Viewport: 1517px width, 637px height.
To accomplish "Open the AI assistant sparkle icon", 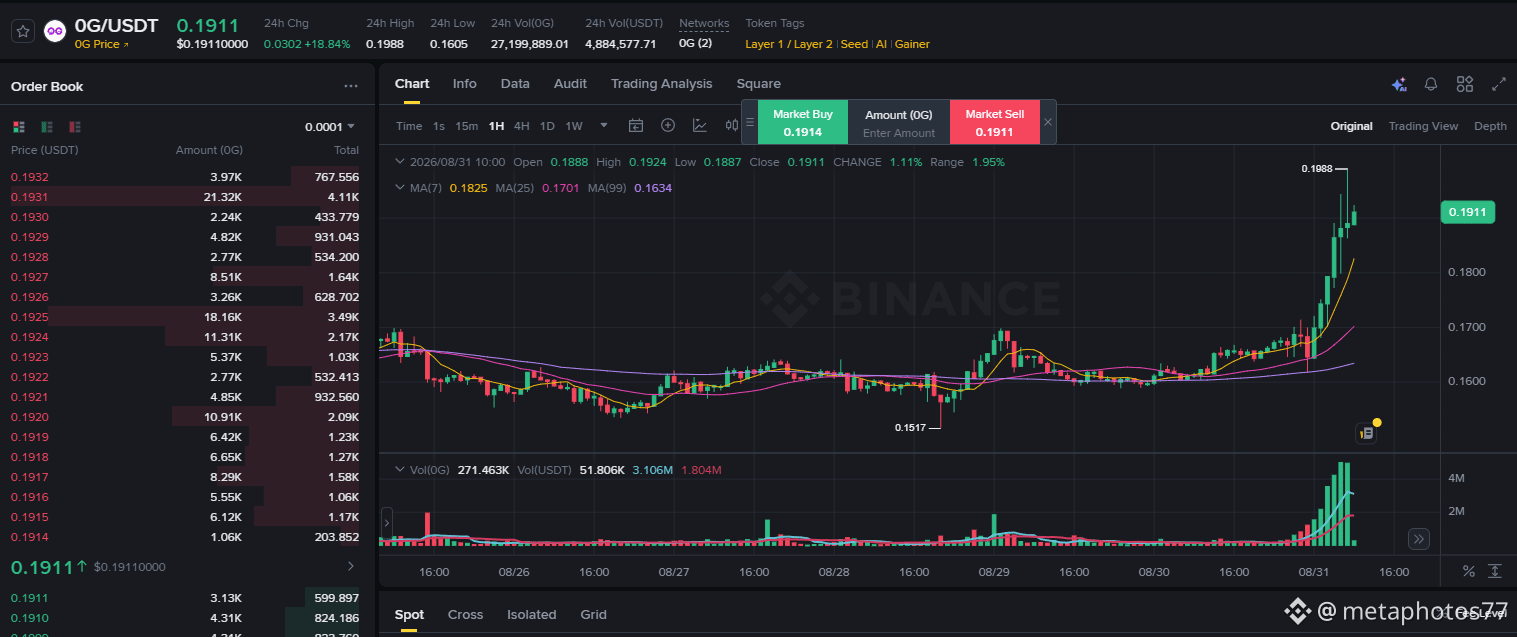I will coord(1399,85).
